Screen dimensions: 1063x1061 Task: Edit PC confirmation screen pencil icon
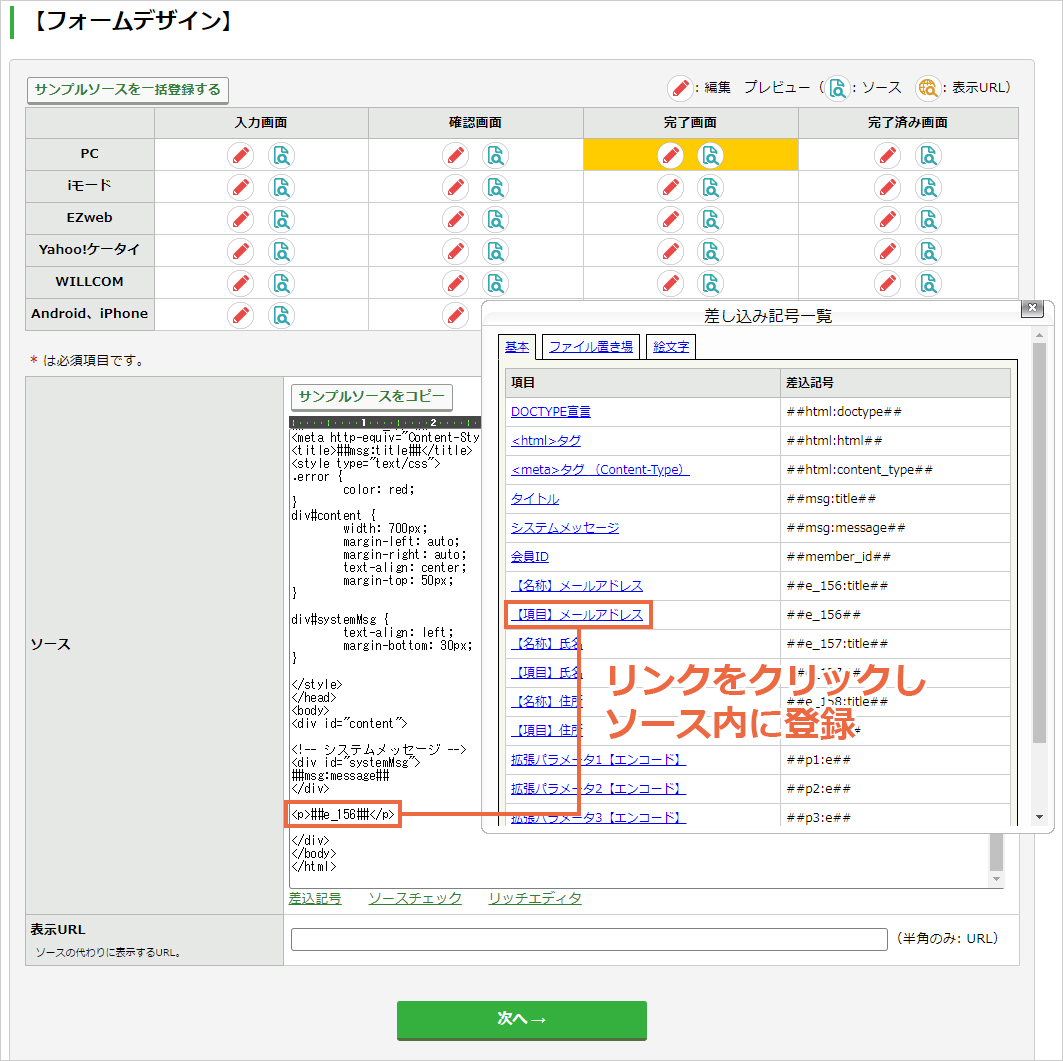[x=456, y=156]
